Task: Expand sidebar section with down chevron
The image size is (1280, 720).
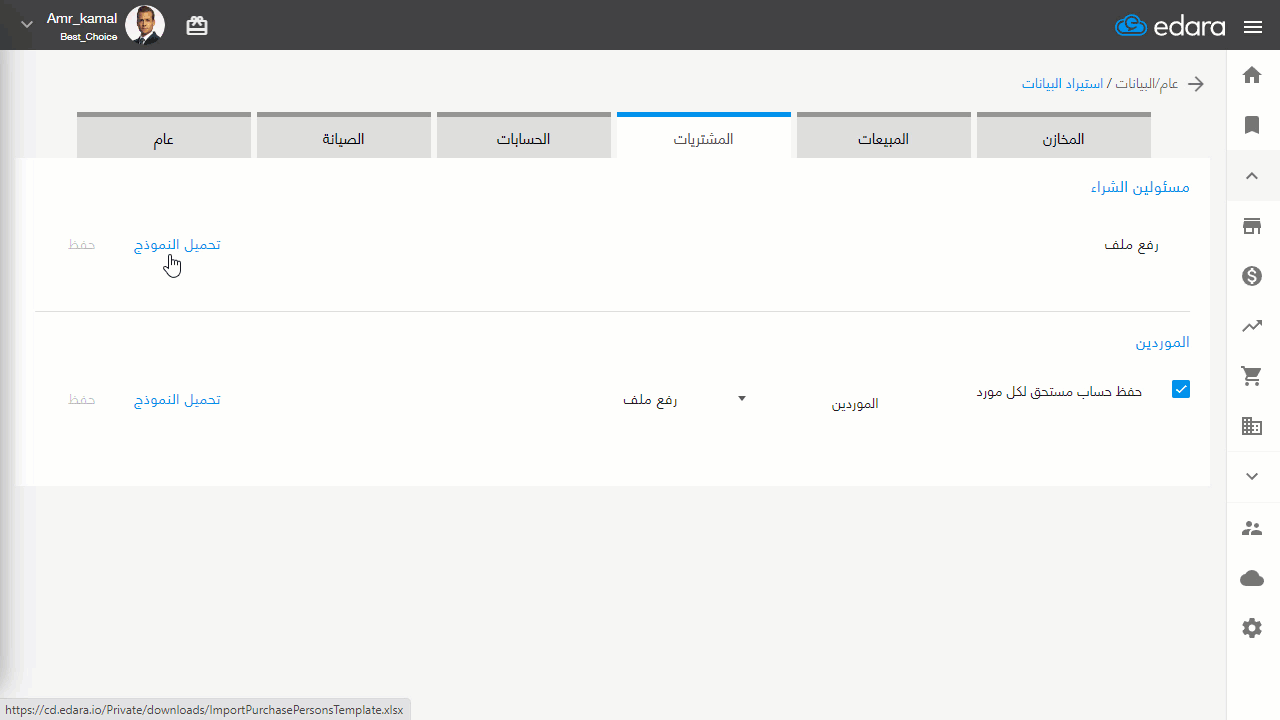Action: (1252, 477)
